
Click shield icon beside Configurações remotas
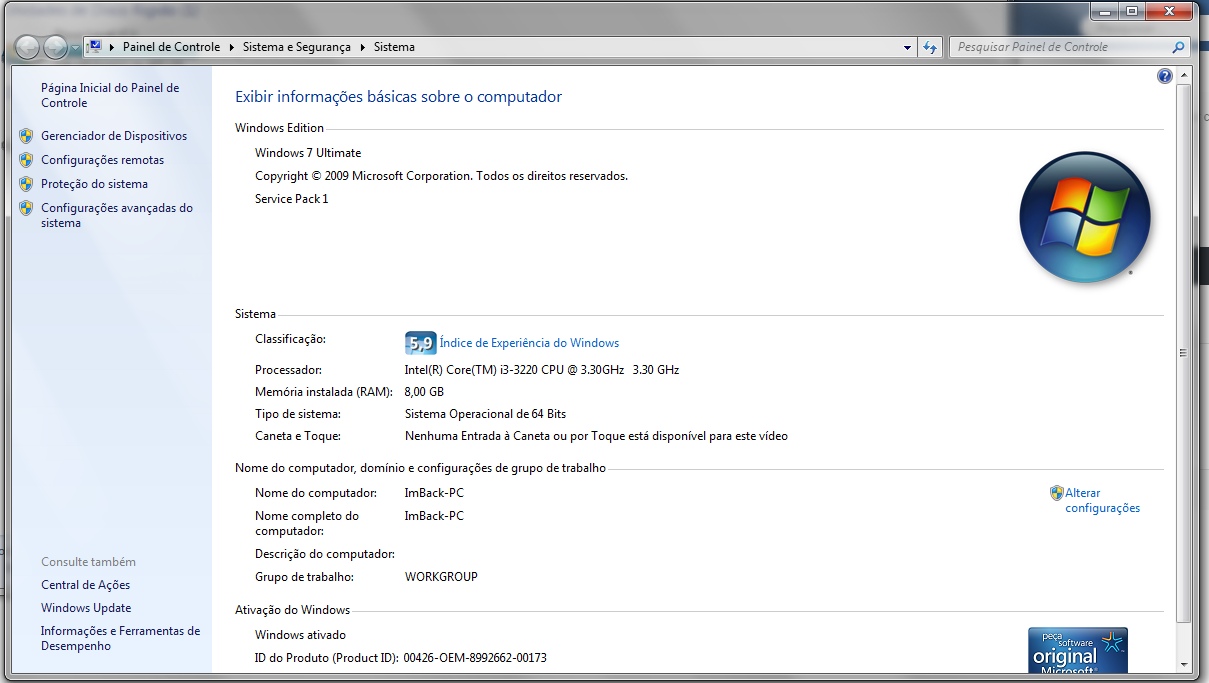26,160
